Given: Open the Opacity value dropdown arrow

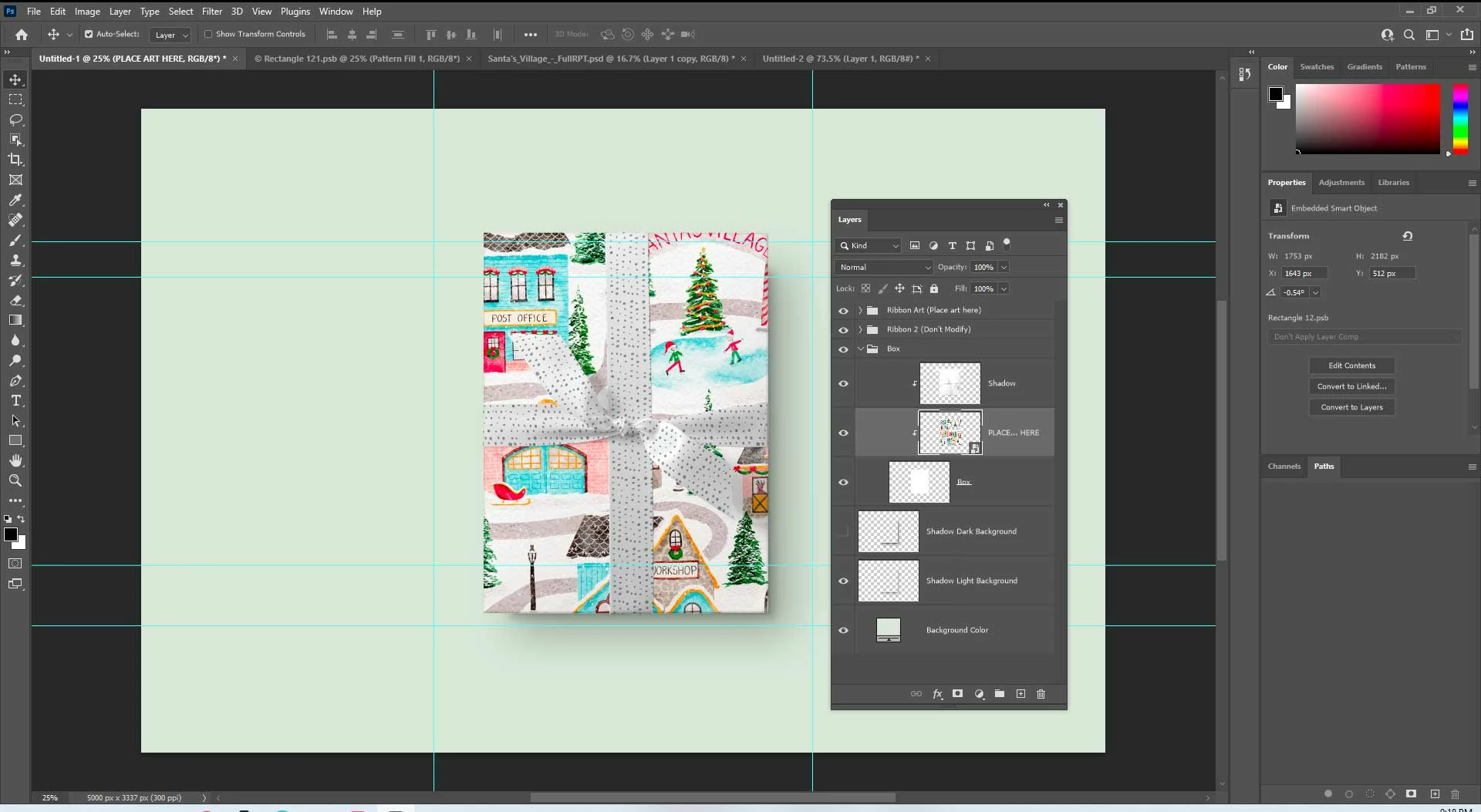Looking at the screenshot, I should tap(1004, 267).
